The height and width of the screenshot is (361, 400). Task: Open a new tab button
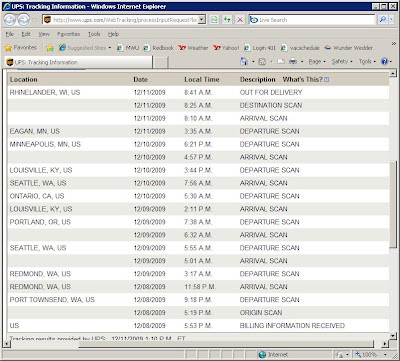160,62
